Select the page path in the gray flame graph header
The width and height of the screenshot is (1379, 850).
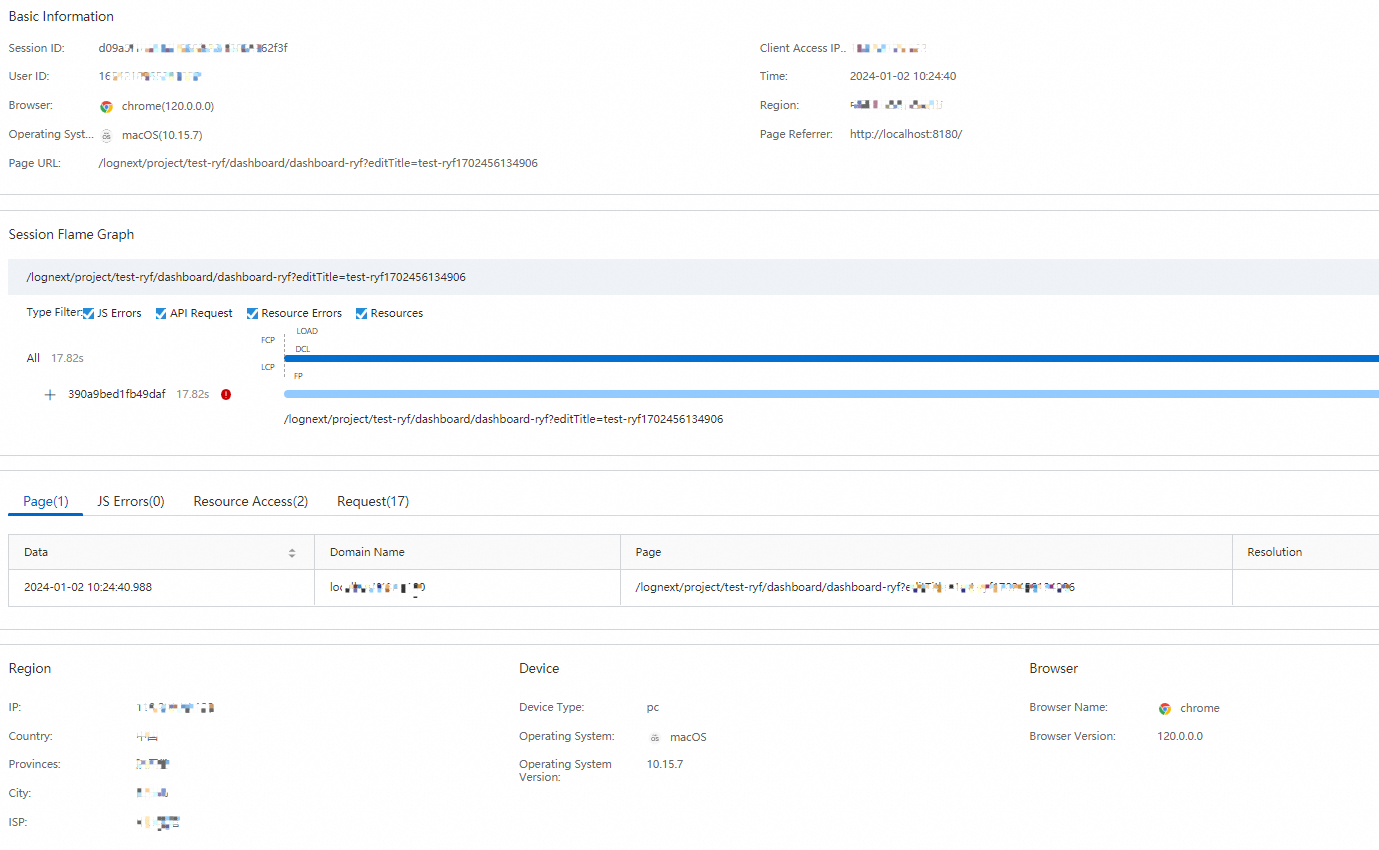pyautogui.click(x=246, y=277)
